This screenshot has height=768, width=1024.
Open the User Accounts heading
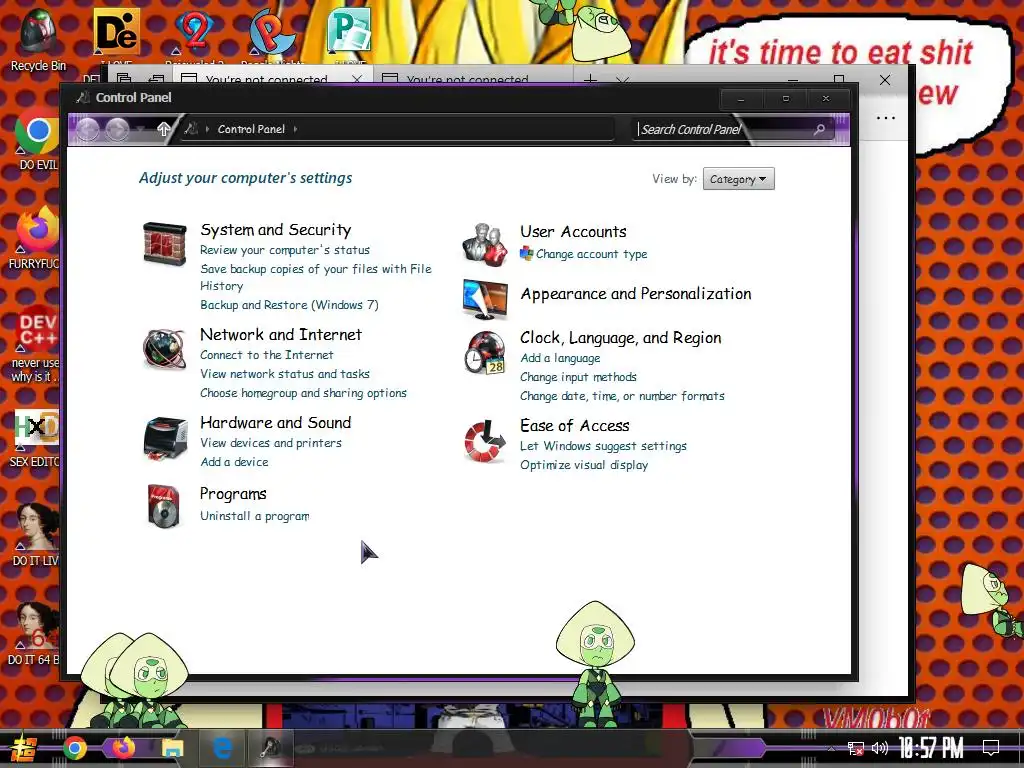point(573,232)
